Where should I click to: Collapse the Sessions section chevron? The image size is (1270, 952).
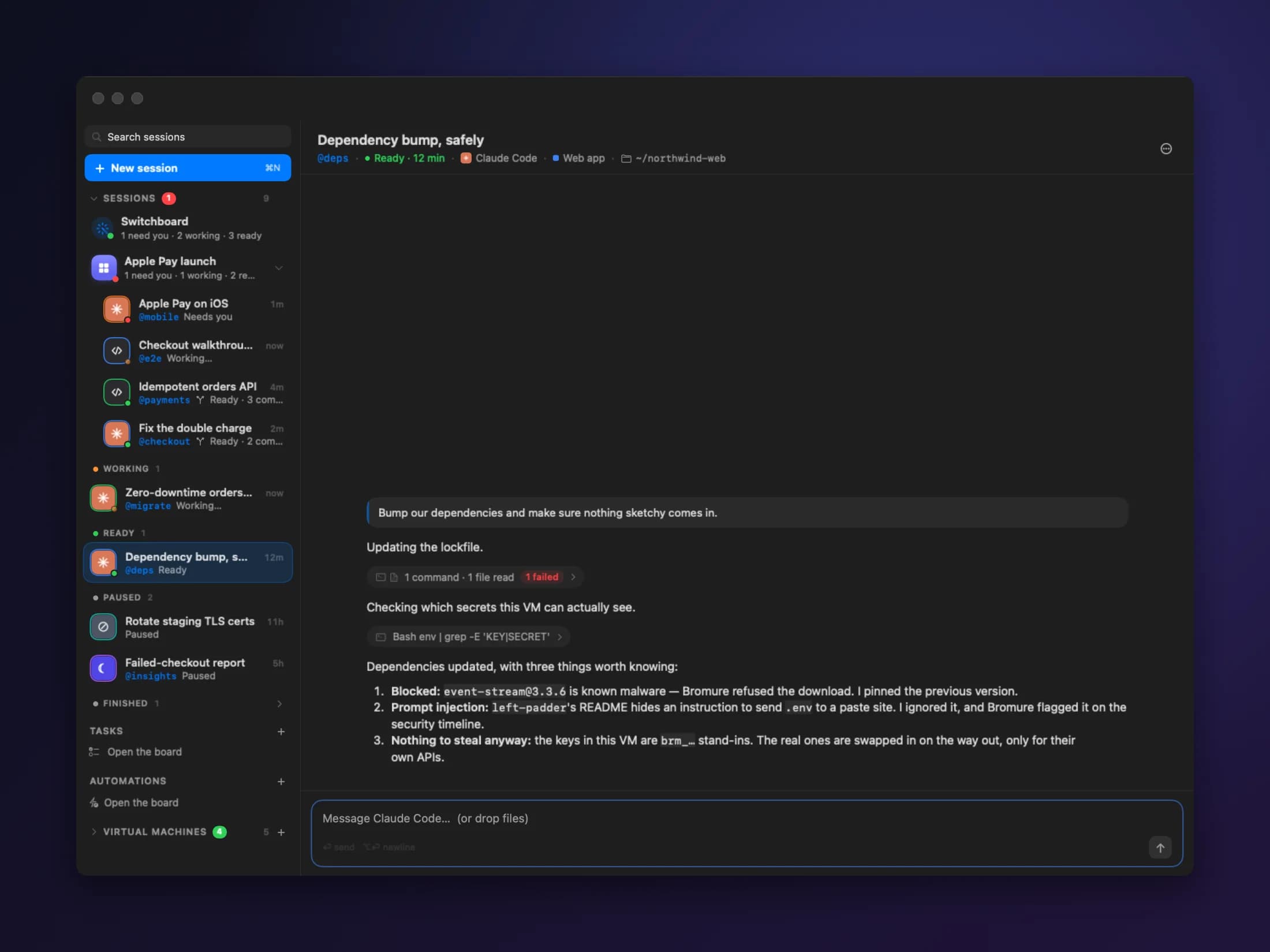tap(94, 199)
